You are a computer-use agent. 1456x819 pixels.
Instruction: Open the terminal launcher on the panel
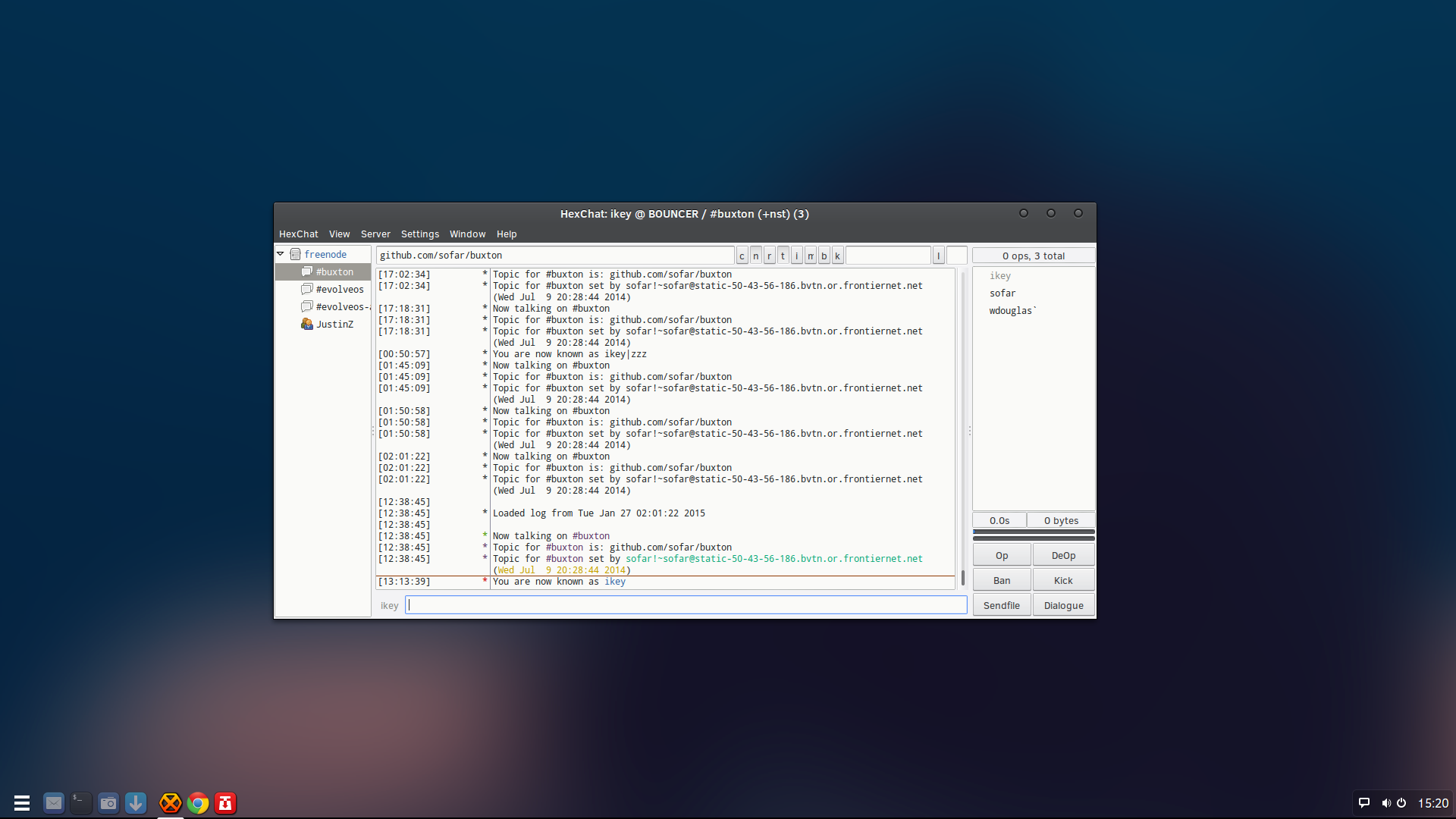(81, 802)
